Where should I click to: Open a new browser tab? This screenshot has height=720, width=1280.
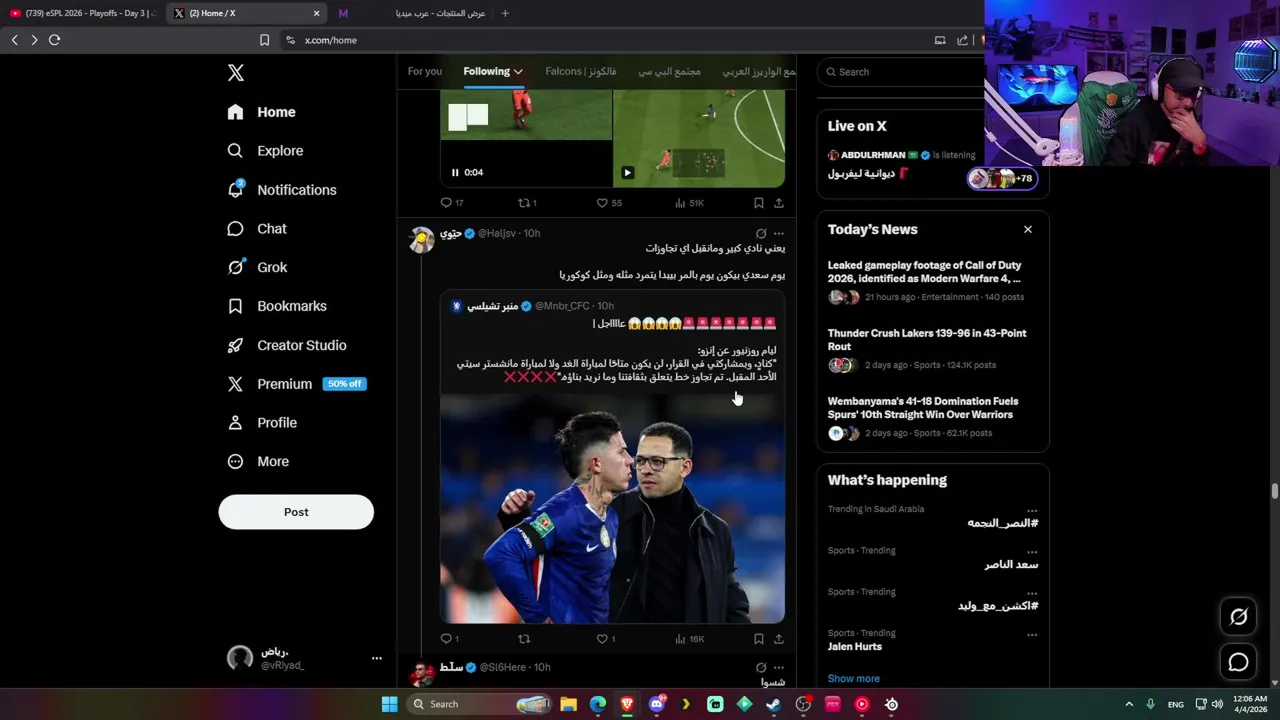pyautogui.click(x=505, y=13)
